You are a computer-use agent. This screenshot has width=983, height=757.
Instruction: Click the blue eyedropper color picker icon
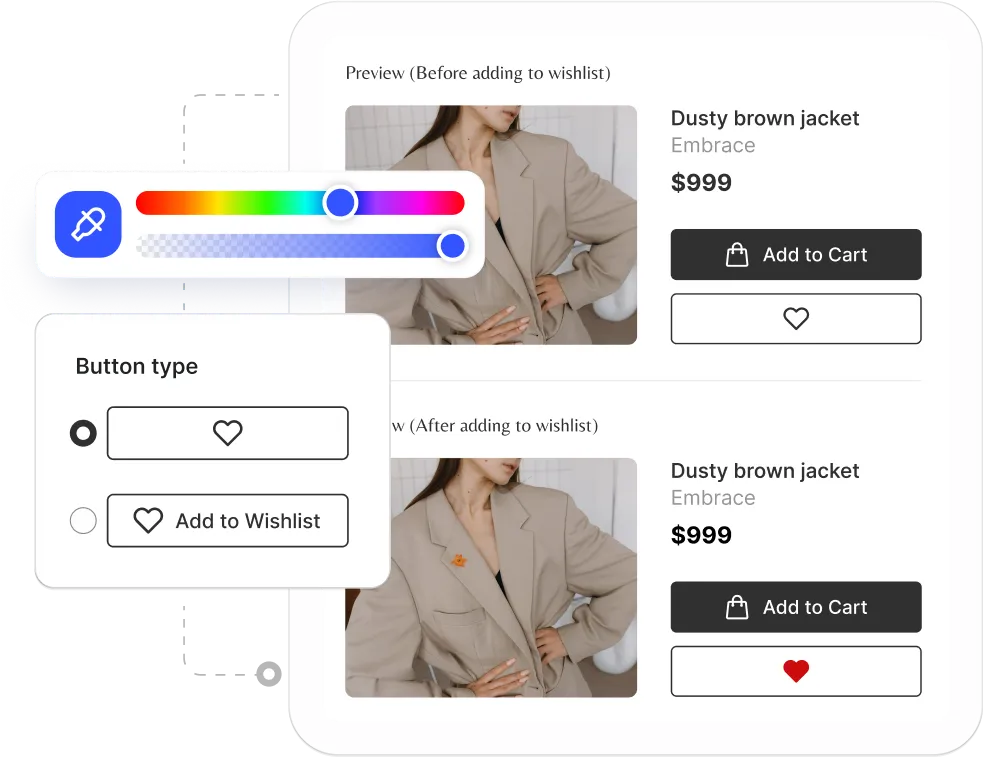88,224
